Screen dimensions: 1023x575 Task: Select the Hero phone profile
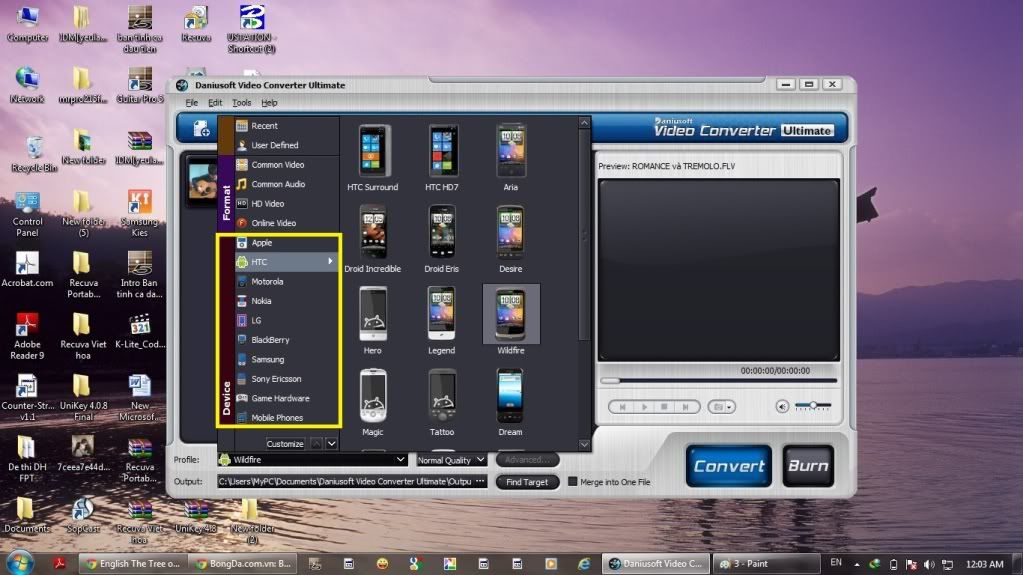[373, 321]
